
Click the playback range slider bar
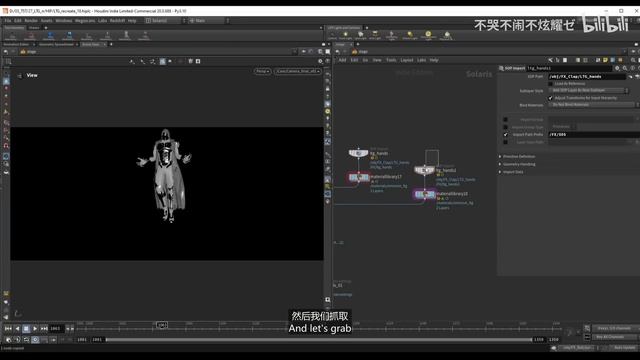coord(319,340)
